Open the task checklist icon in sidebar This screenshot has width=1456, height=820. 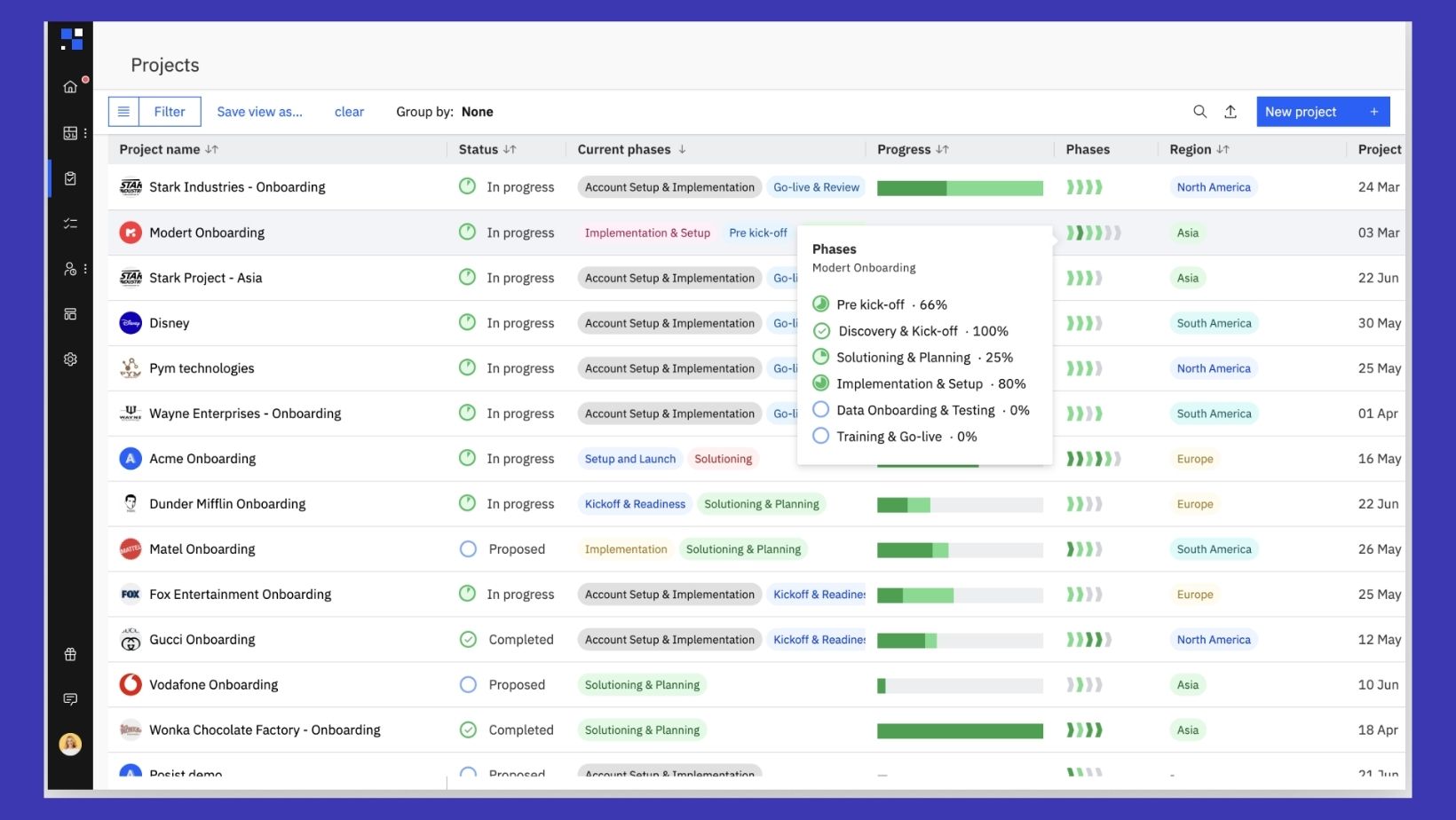click(x=70, y=224)
